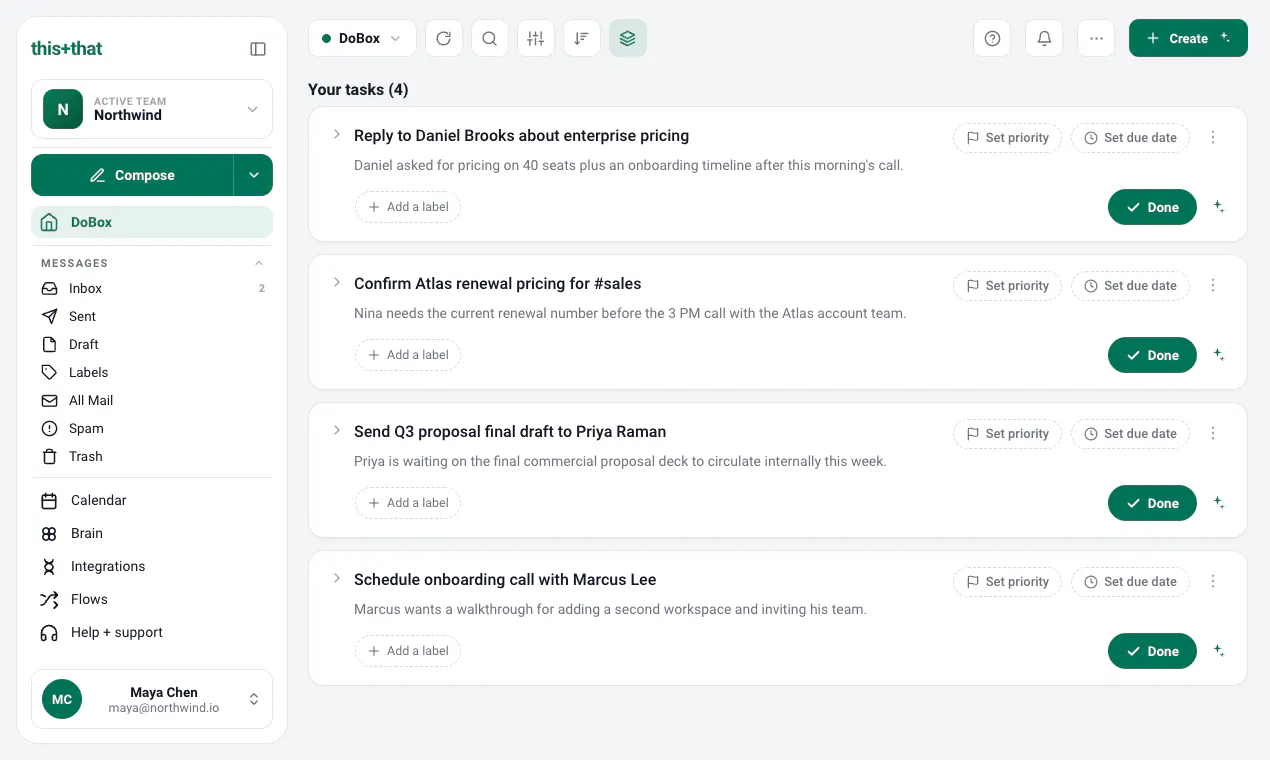Collapse the sidebar panel icon

click(258, 49)
